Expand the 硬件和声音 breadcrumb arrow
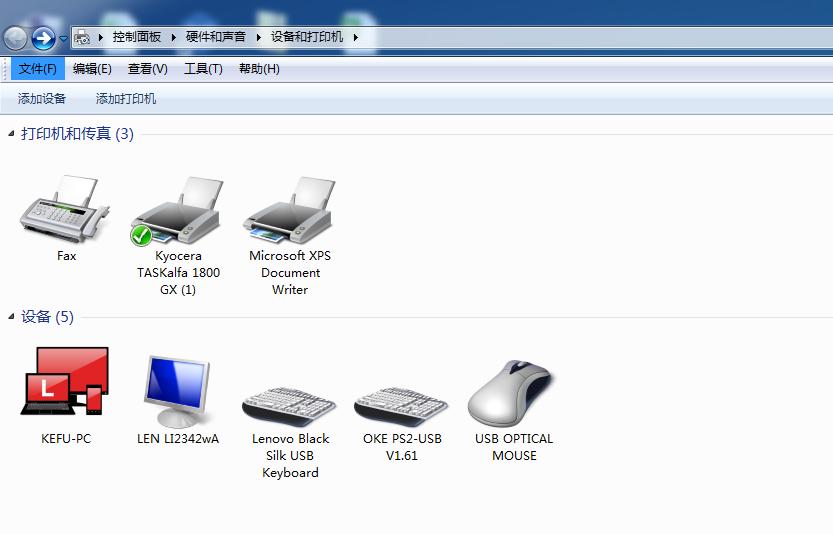The image size is (833, 534). point(258,37)
